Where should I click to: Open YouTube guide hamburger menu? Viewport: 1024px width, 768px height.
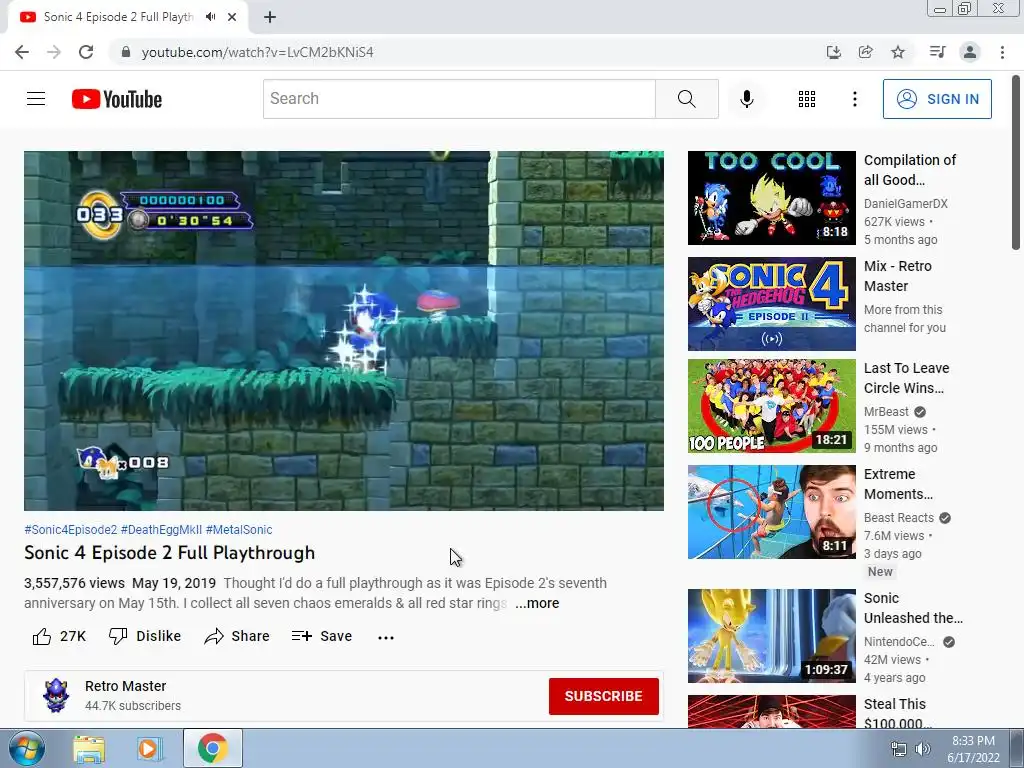click(x=36, y=99)
